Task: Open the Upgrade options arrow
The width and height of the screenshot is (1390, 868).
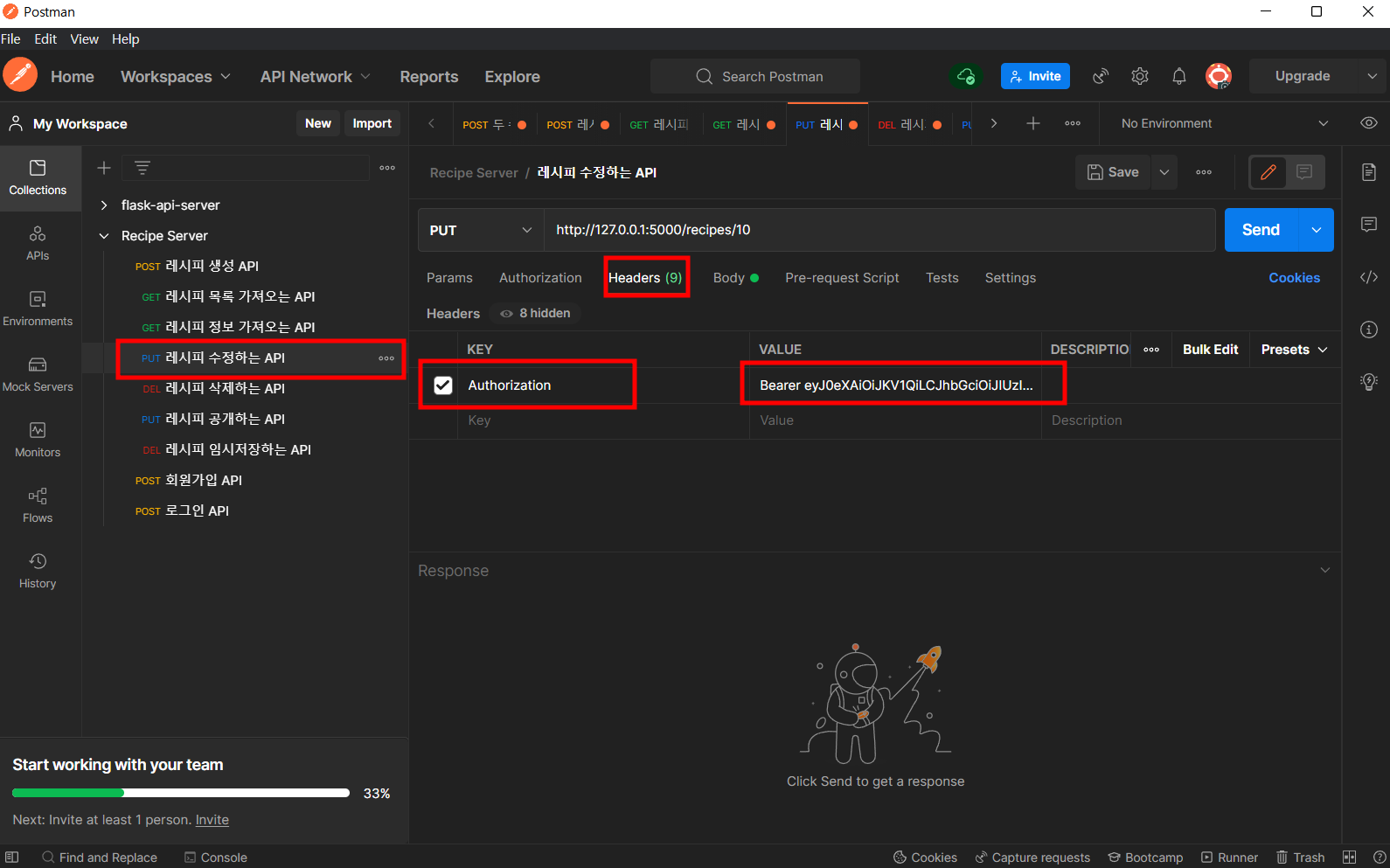Action: [1372, 76]
